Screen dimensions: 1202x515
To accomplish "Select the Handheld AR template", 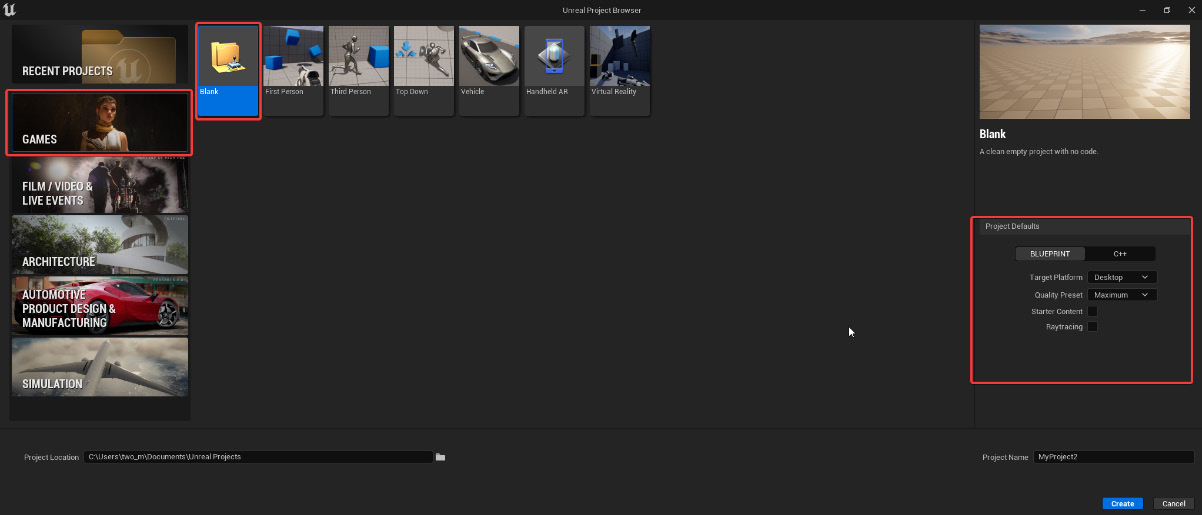I will (554, 71).
